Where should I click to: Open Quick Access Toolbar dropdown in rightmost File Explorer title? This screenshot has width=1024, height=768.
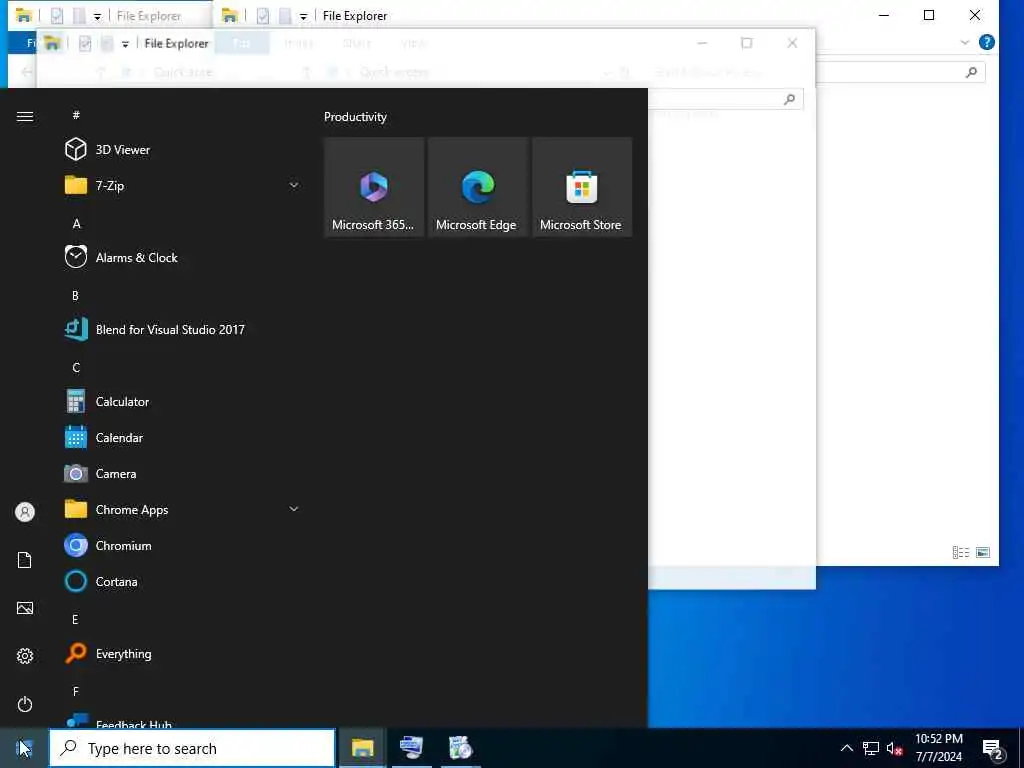pyautogui.click(x=303, y=16)
